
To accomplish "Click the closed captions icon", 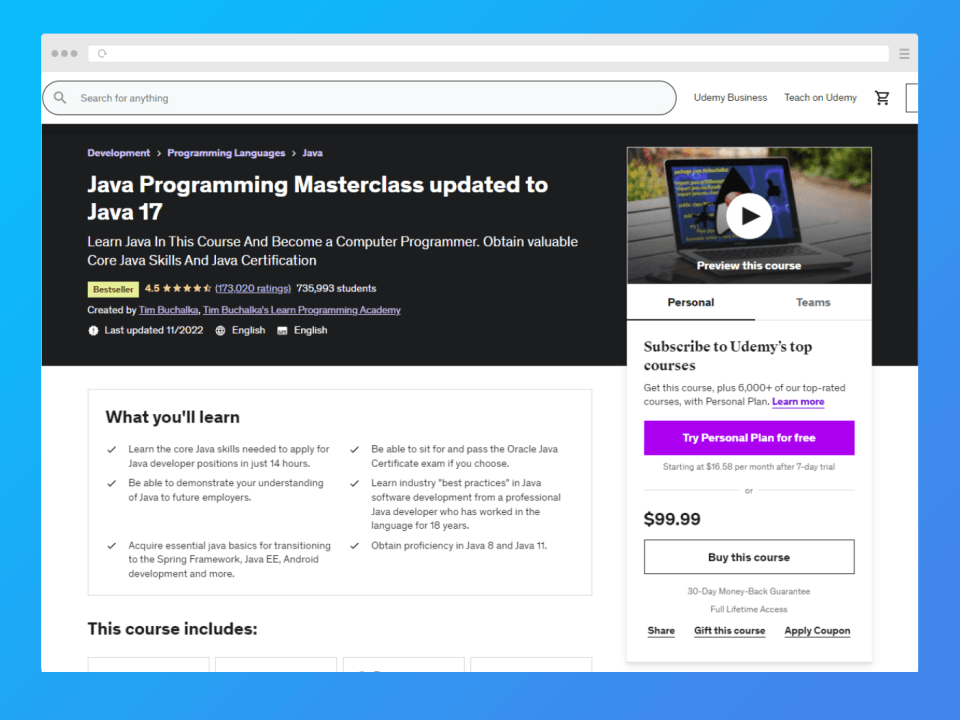I will click(x=282, y=331).
